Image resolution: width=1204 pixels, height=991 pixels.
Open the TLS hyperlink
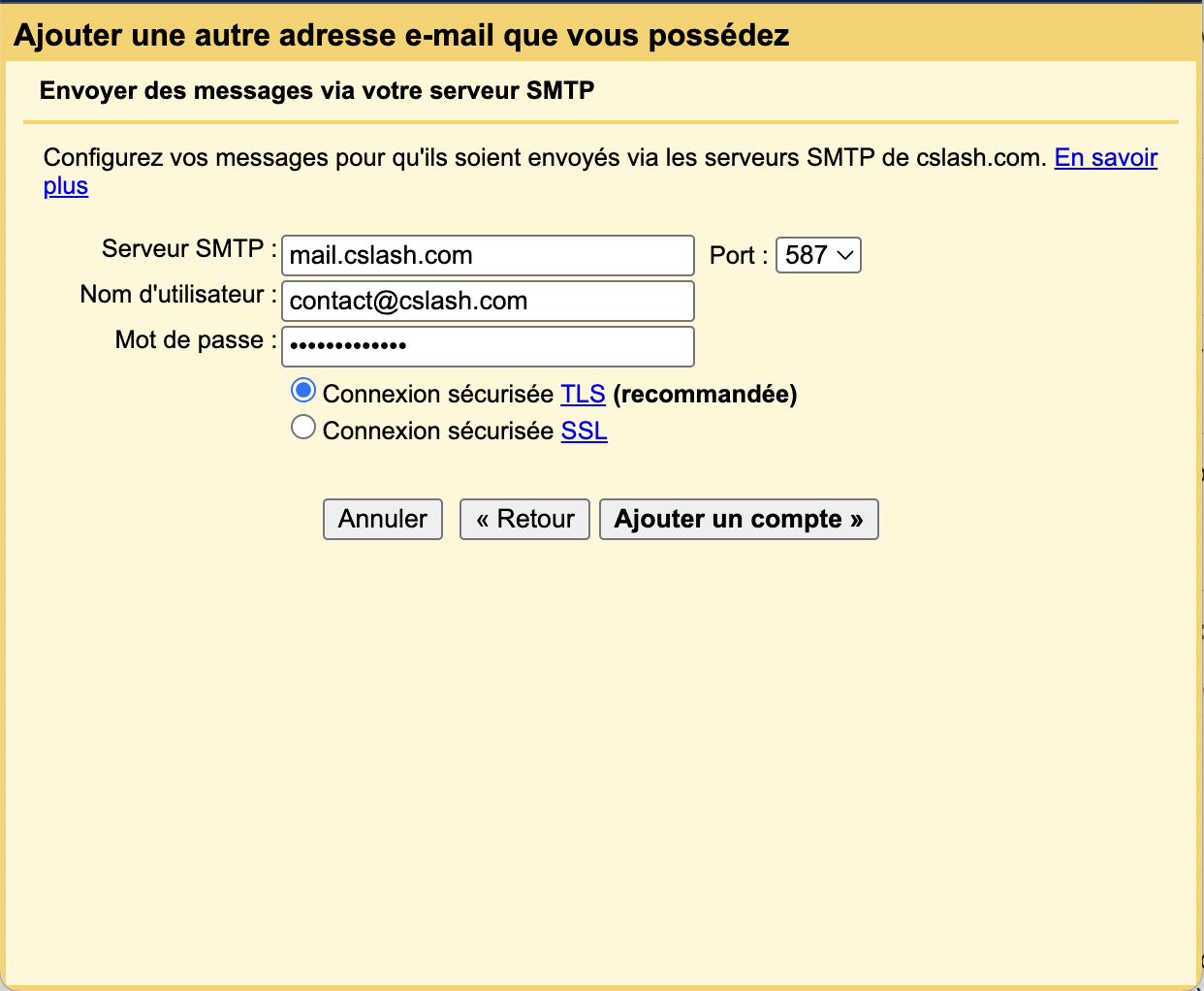point(583,394)
